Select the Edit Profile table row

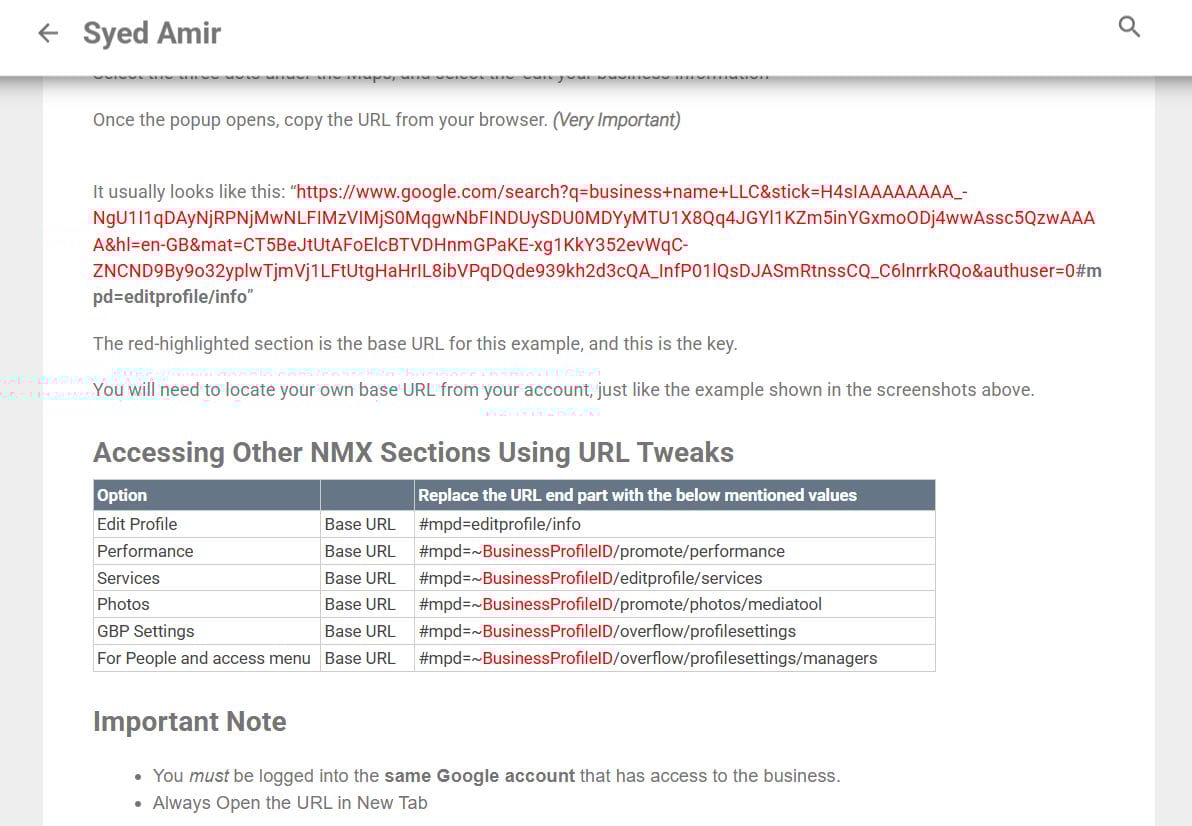(137, 524)
